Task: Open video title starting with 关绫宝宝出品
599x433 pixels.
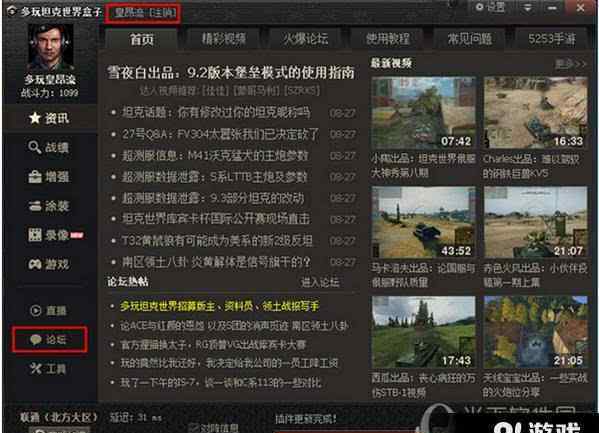Action: pos(535,385)
